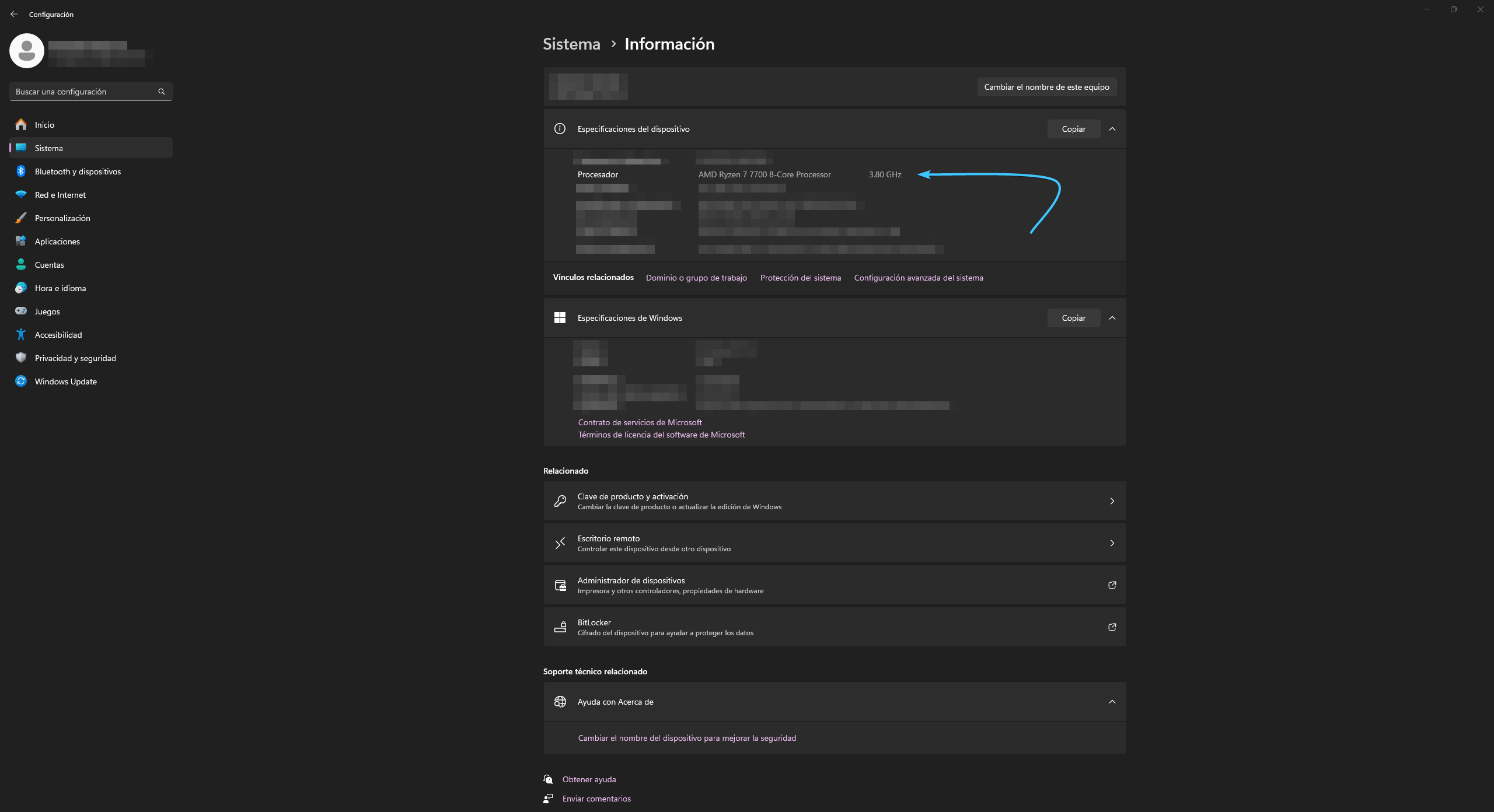This screenshot has width=1494, height=812.
Task: Click the BitLocker lock icon
Action: 560,627
